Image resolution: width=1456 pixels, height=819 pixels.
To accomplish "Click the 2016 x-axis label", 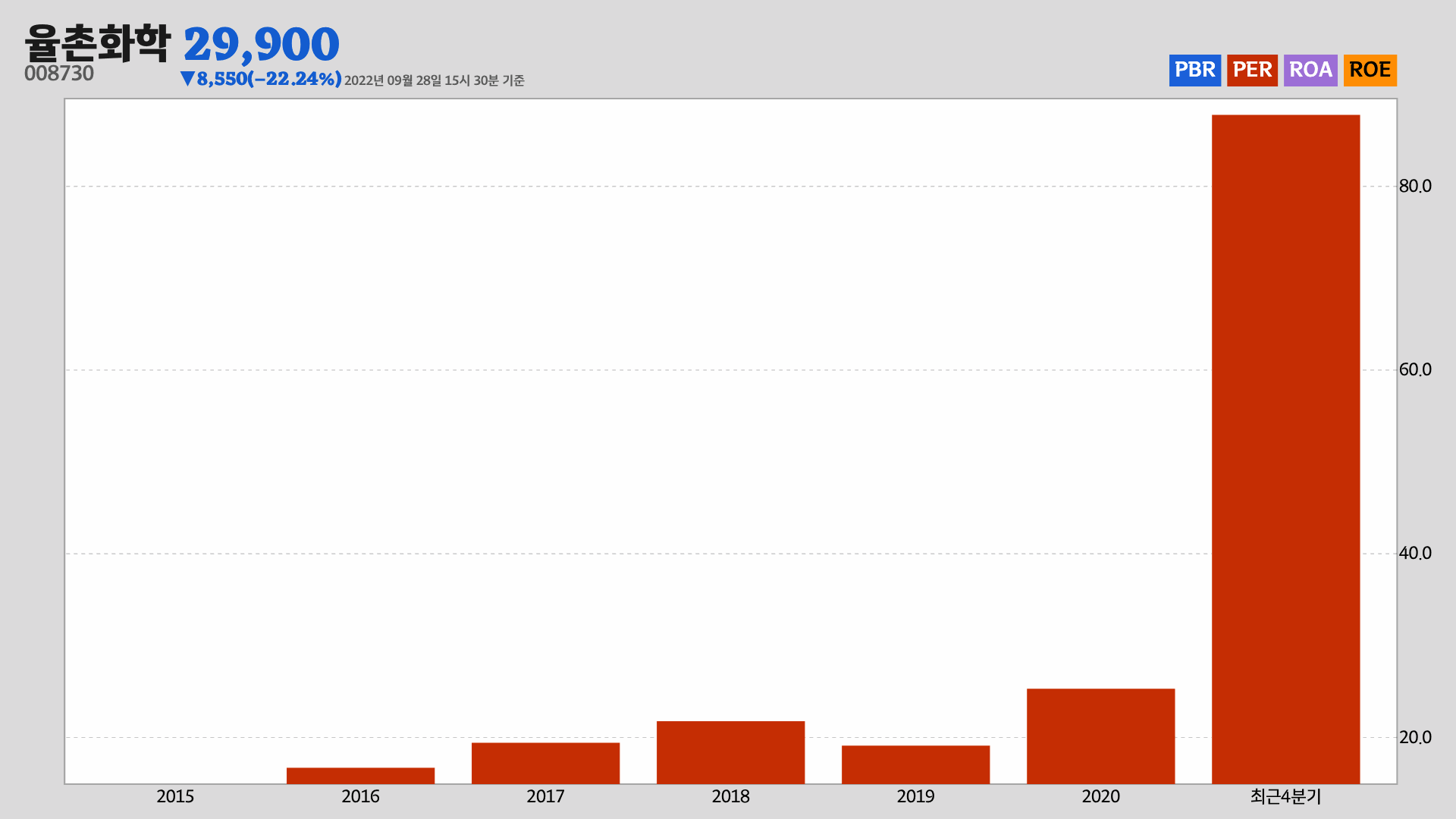I will (x=360, y=797).
